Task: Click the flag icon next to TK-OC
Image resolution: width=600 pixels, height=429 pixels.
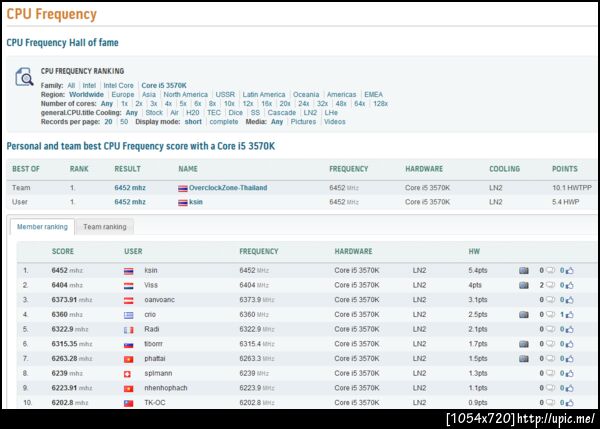Action: coord(129,403)
